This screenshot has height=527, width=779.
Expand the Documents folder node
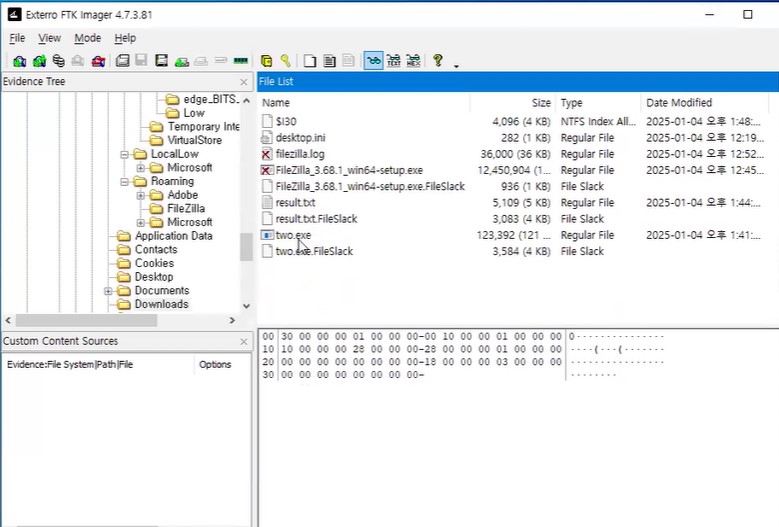(108, 291)
